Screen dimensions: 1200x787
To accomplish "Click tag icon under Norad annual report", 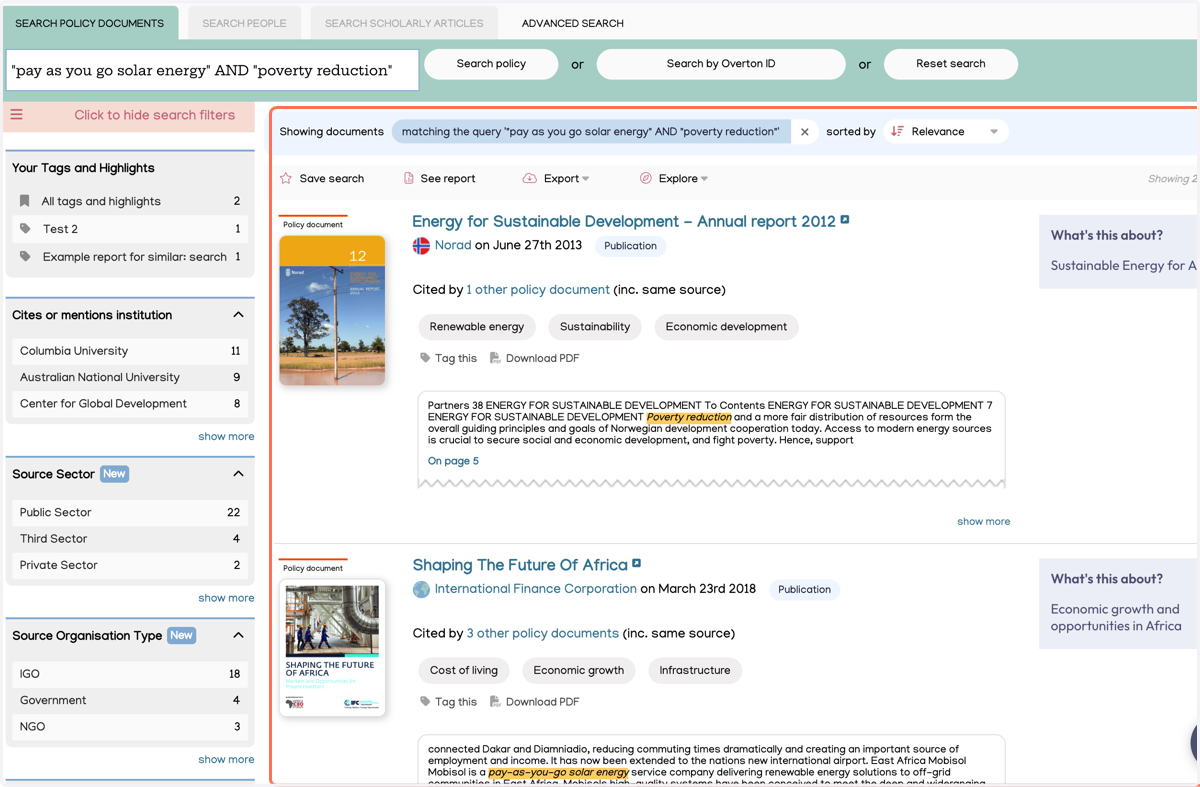I will point(425,358).
